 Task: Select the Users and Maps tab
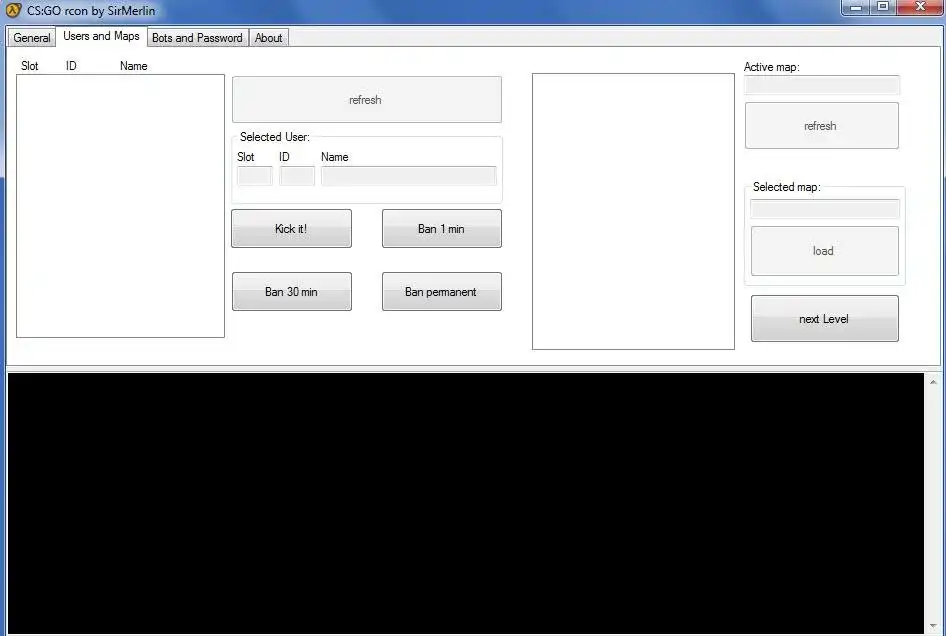point(101,36)
